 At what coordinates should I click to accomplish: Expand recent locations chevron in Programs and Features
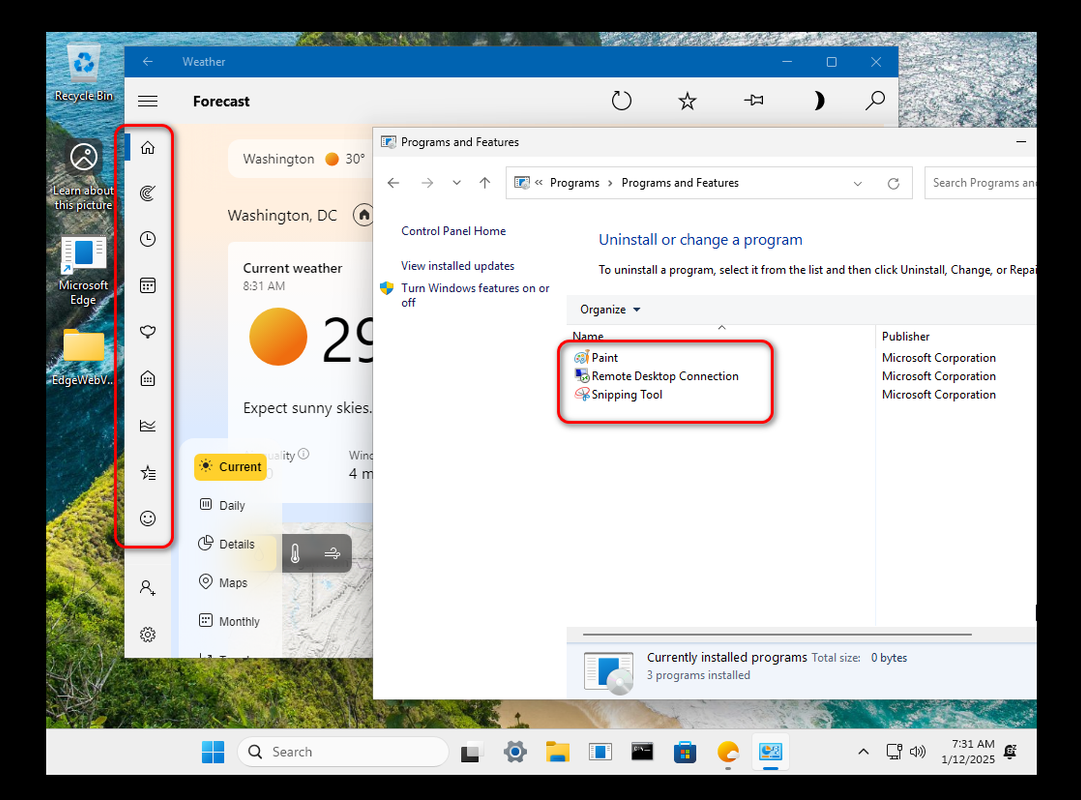(x=456, y=183)
